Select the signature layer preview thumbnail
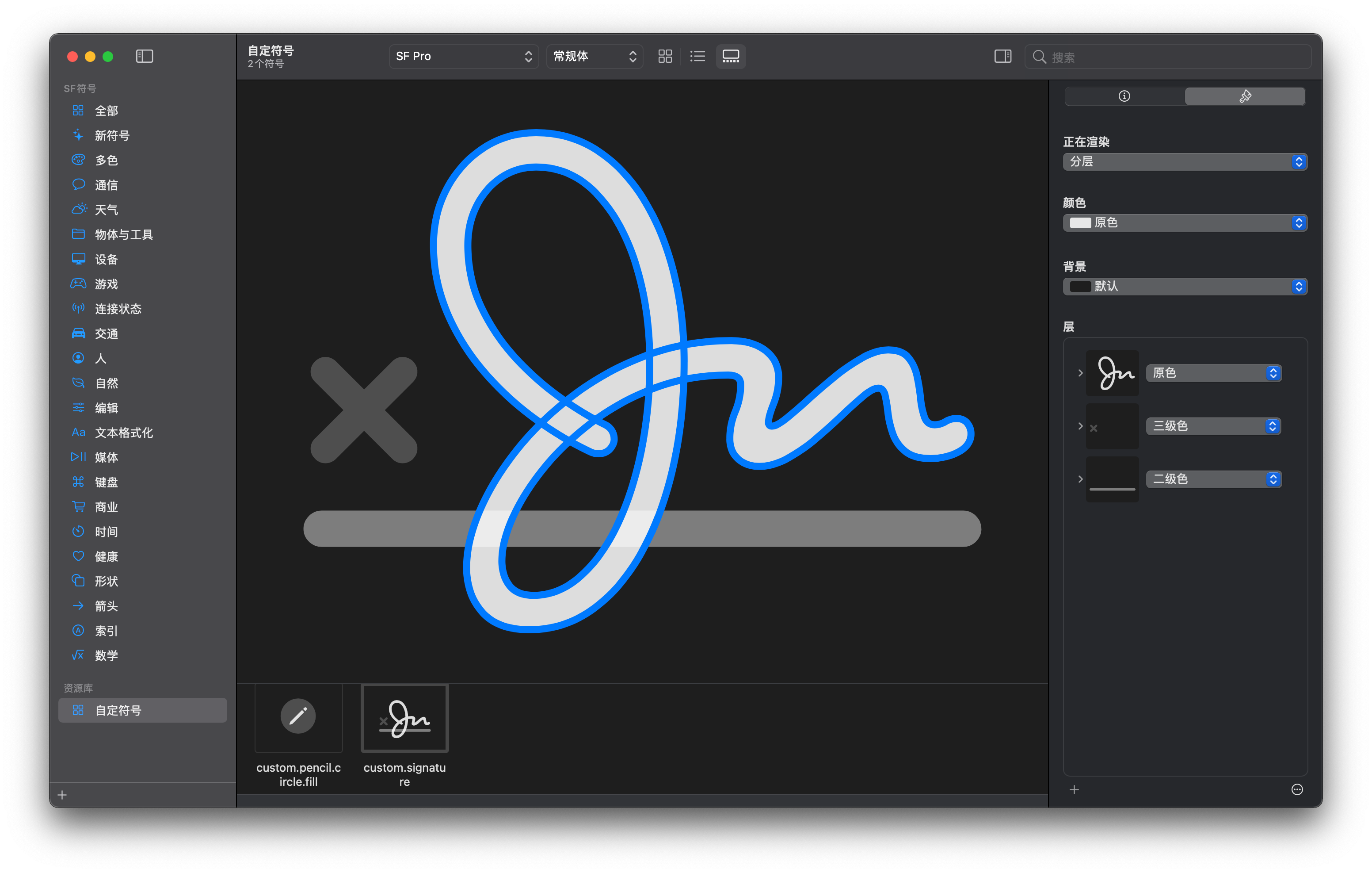1372x873 pixels. pos(1112,373)
